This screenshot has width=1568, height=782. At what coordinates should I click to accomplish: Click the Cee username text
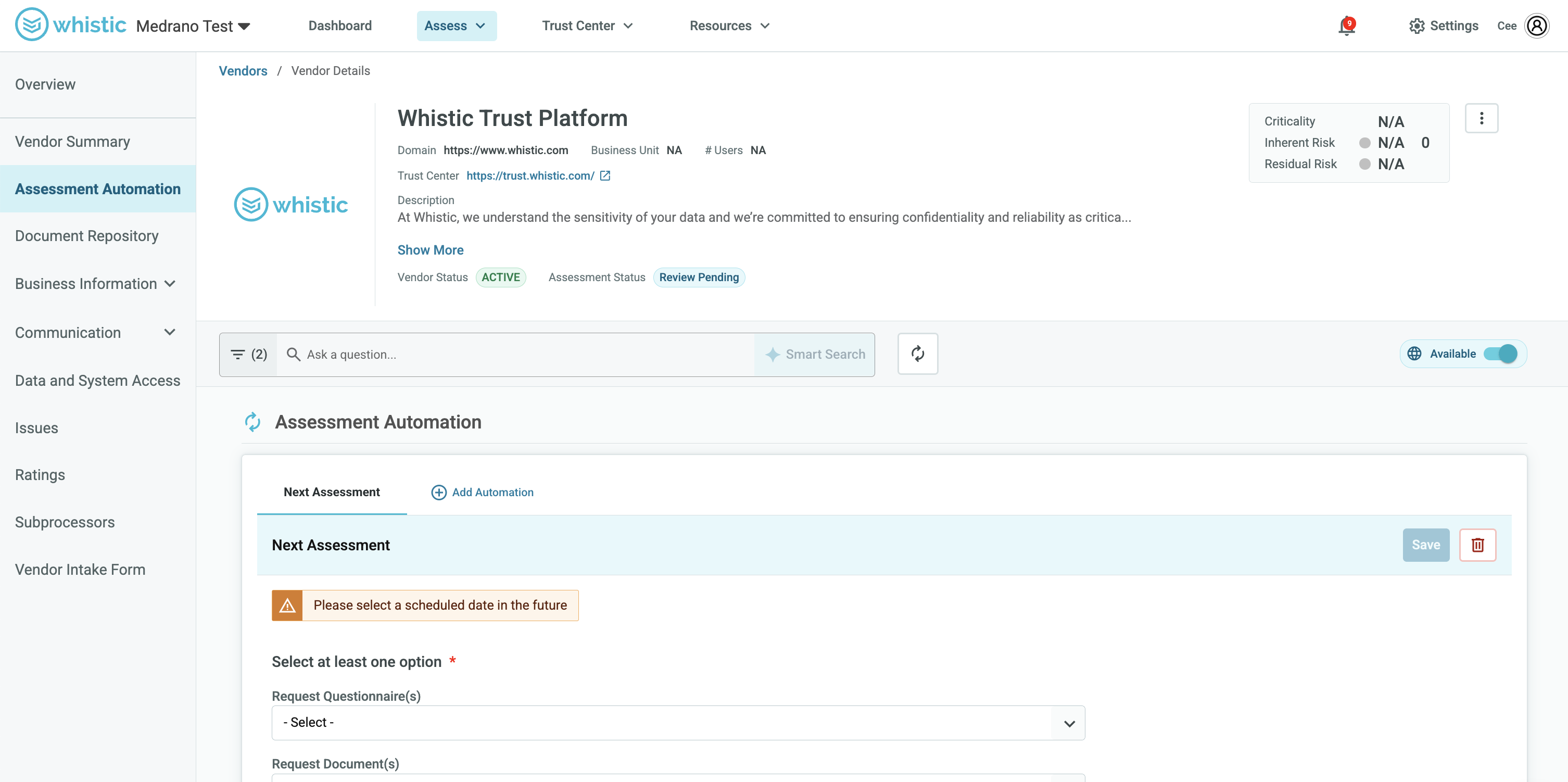click(1507, 26)
